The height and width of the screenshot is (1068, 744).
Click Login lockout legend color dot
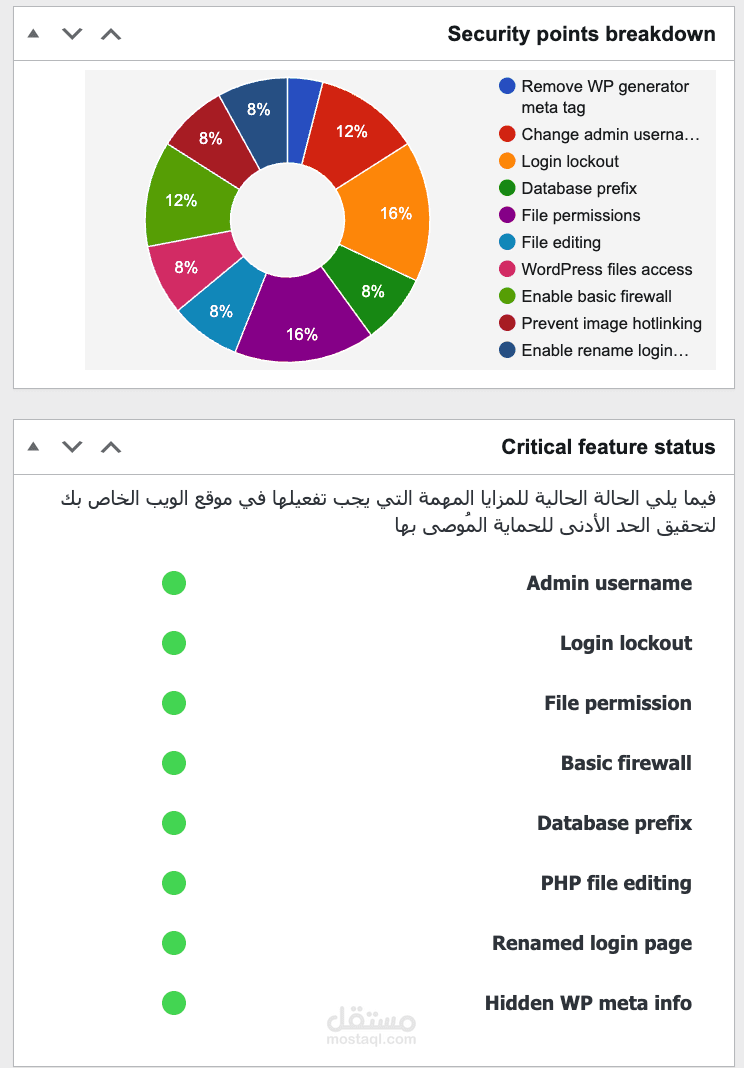(x=507, y=161)
